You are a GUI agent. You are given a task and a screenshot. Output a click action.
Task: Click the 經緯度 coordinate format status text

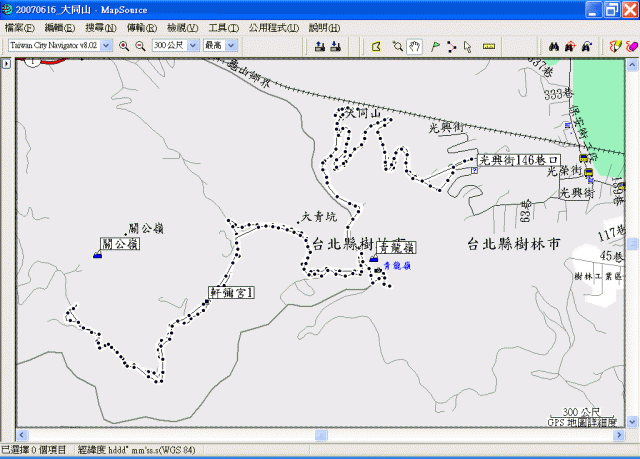[137, 450]
